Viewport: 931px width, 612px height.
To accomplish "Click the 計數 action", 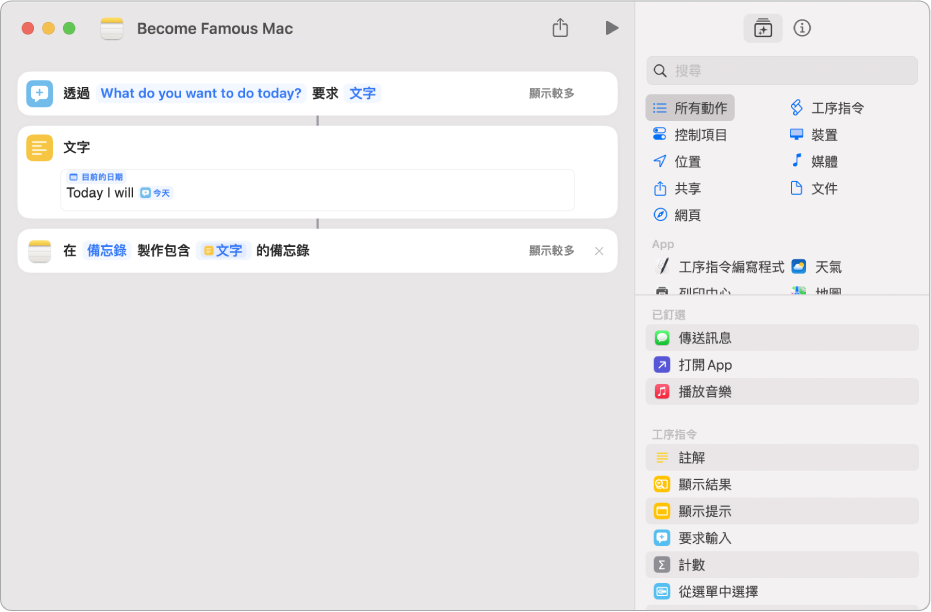I will pos(782,565).
